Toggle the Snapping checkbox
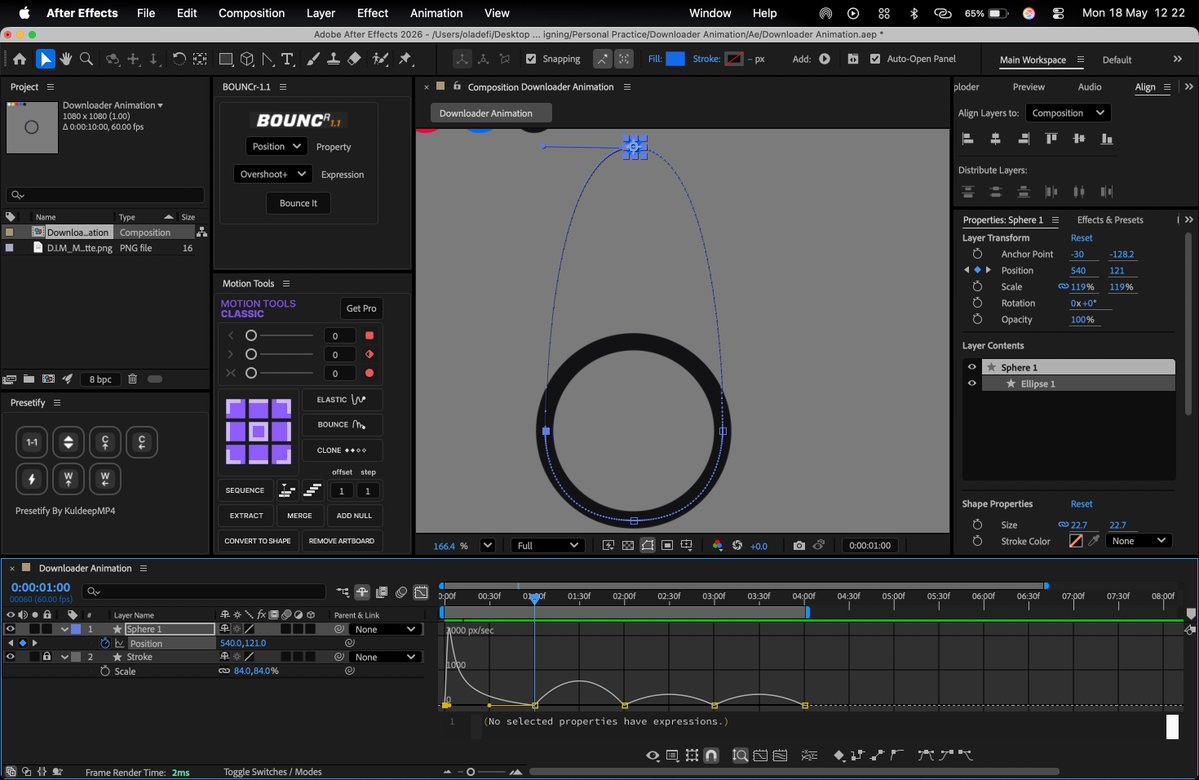 coord(531,59)
